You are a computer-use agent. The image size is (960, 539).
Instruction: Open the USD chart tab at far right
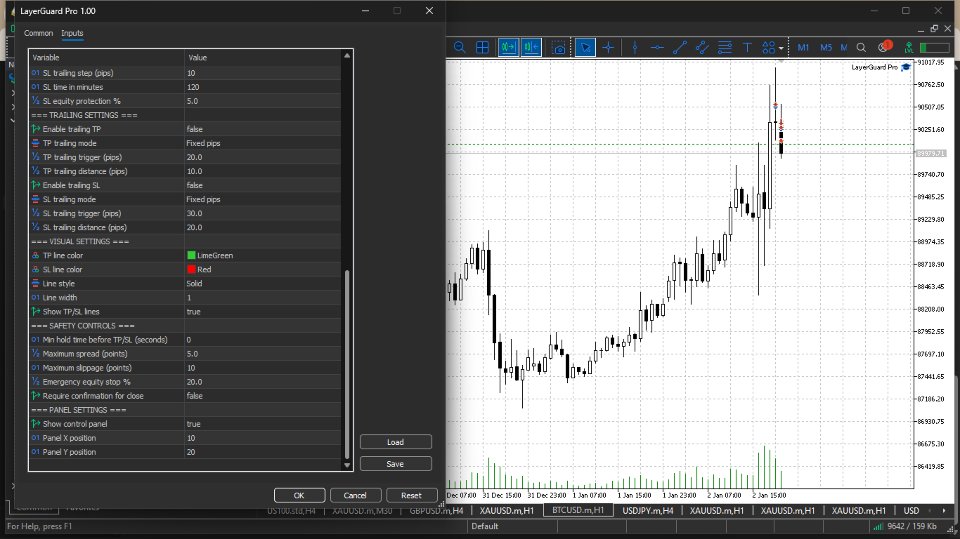tap(911, 510)
